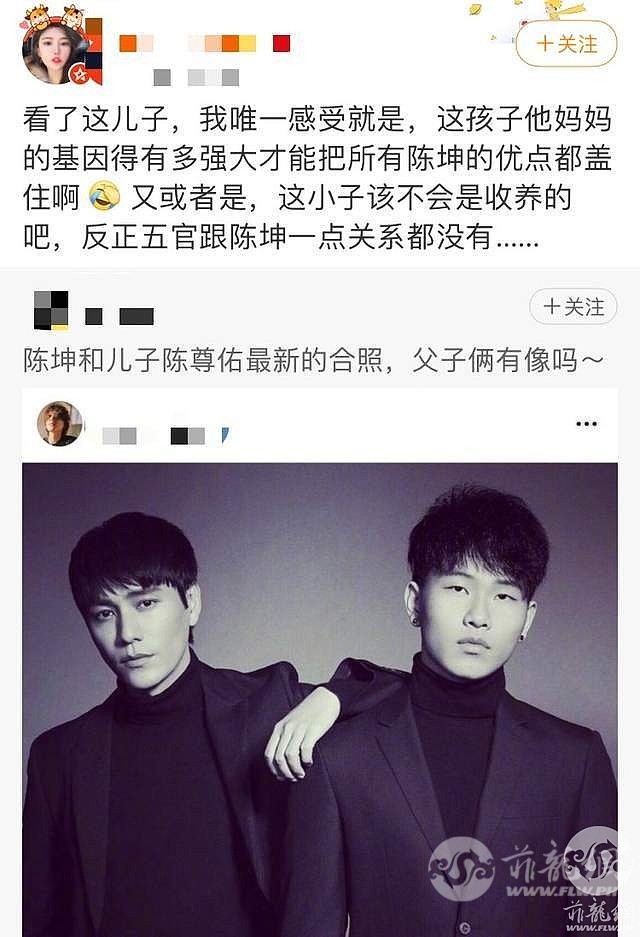Viewport: 640px width, 937px height.
Task: Open the embedded post's pixelated username
Action: click(153, 436)
